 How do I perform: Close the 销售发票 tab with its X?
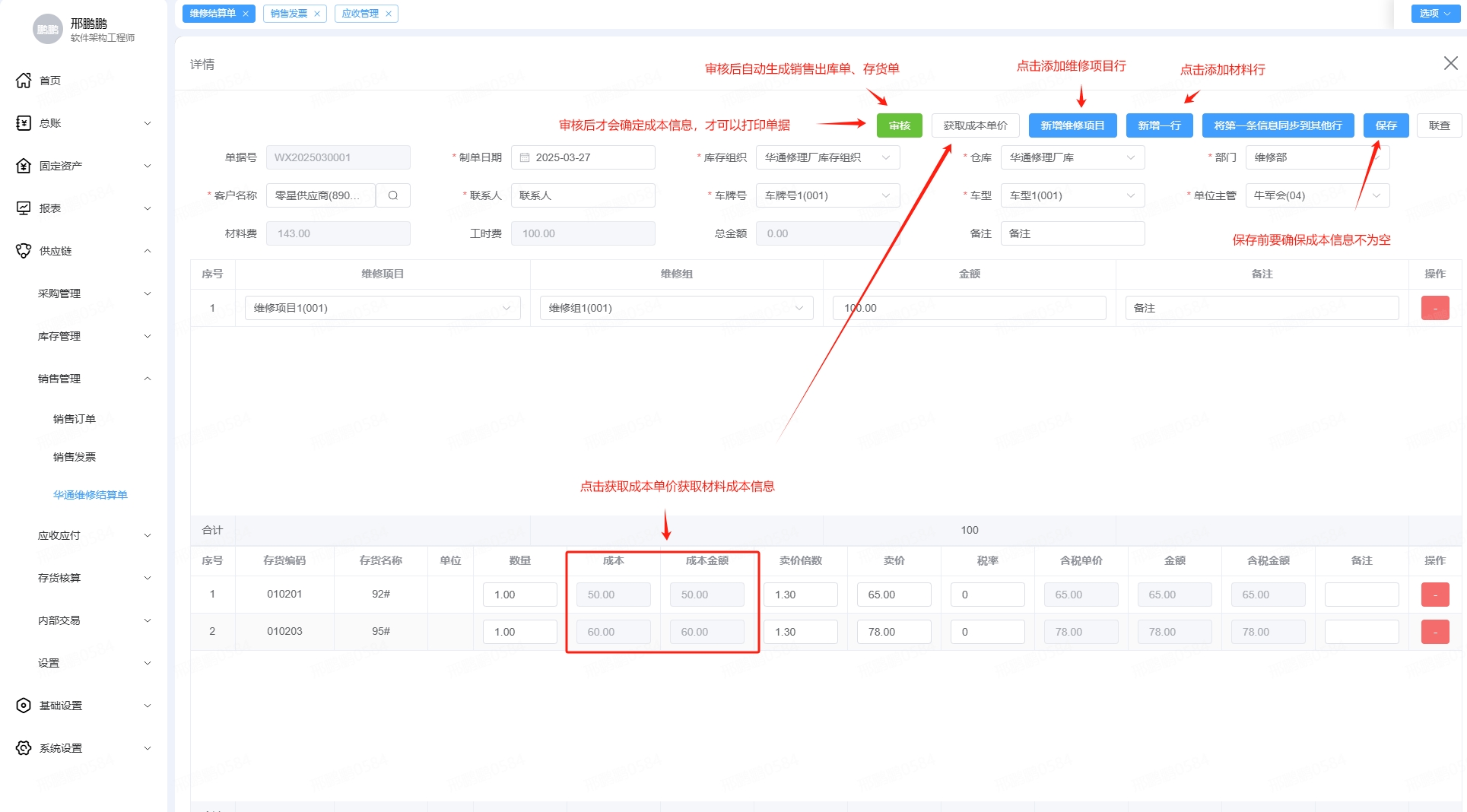point(317,14)
